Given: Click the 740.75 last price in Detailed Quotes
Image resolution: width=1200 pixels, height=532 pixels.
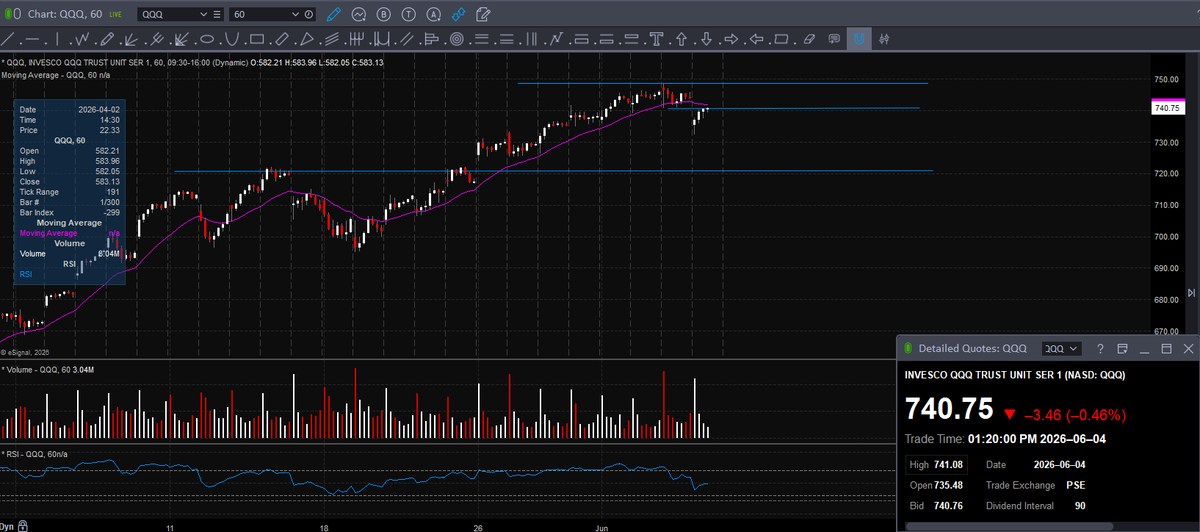Looking at the screenshot, I should point(949,410).
